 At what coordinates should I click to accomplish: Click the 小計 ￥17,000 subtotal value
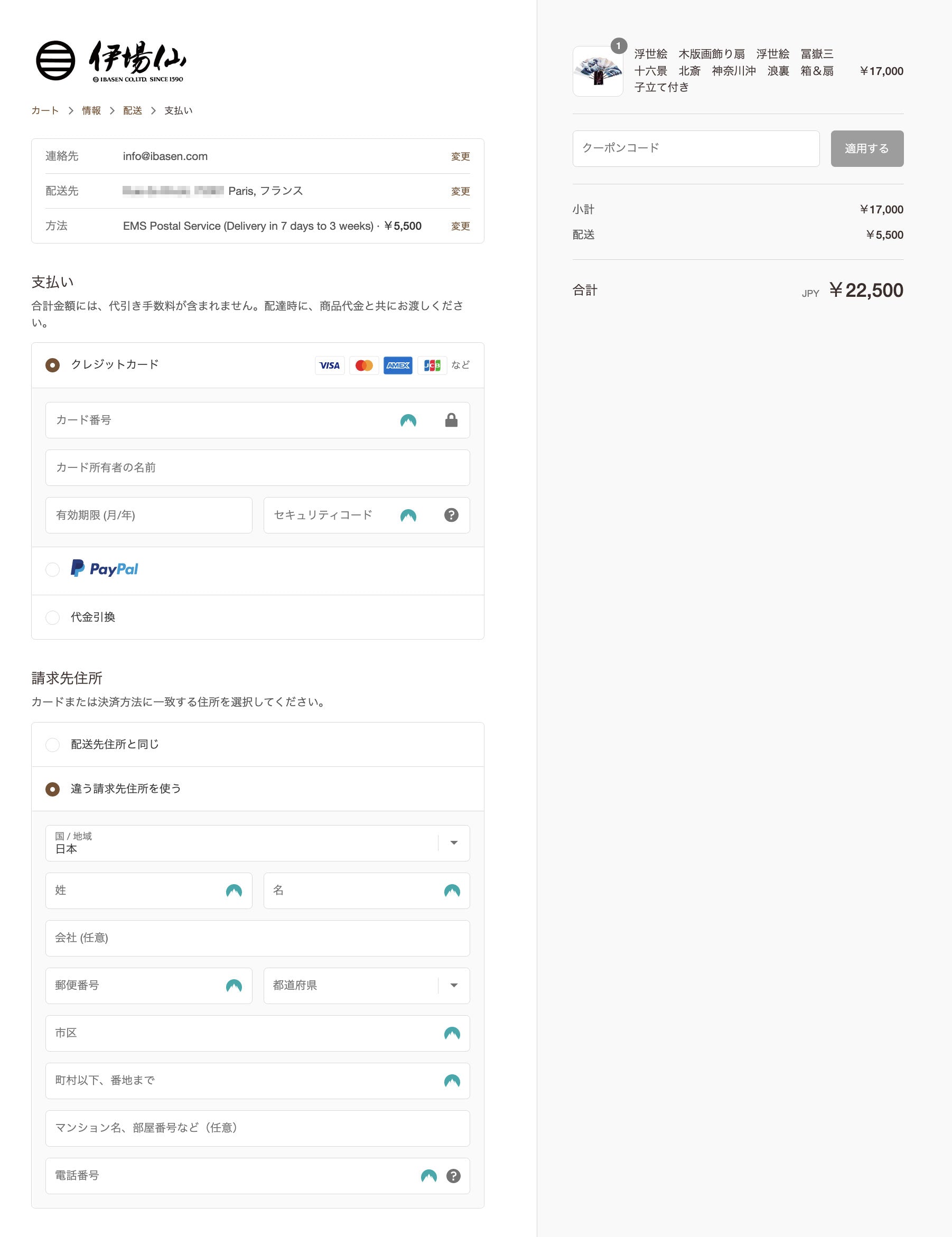click(881, 210)
